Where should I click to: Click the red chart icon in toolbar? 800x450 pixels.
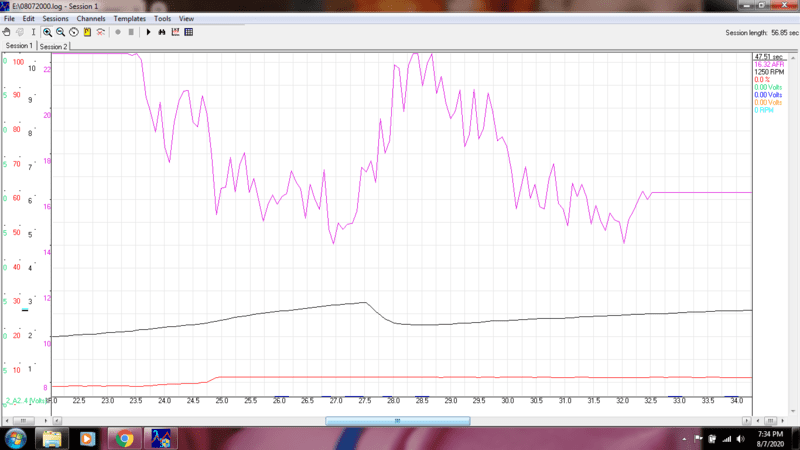pyautogui.click(x=175, y=32)
